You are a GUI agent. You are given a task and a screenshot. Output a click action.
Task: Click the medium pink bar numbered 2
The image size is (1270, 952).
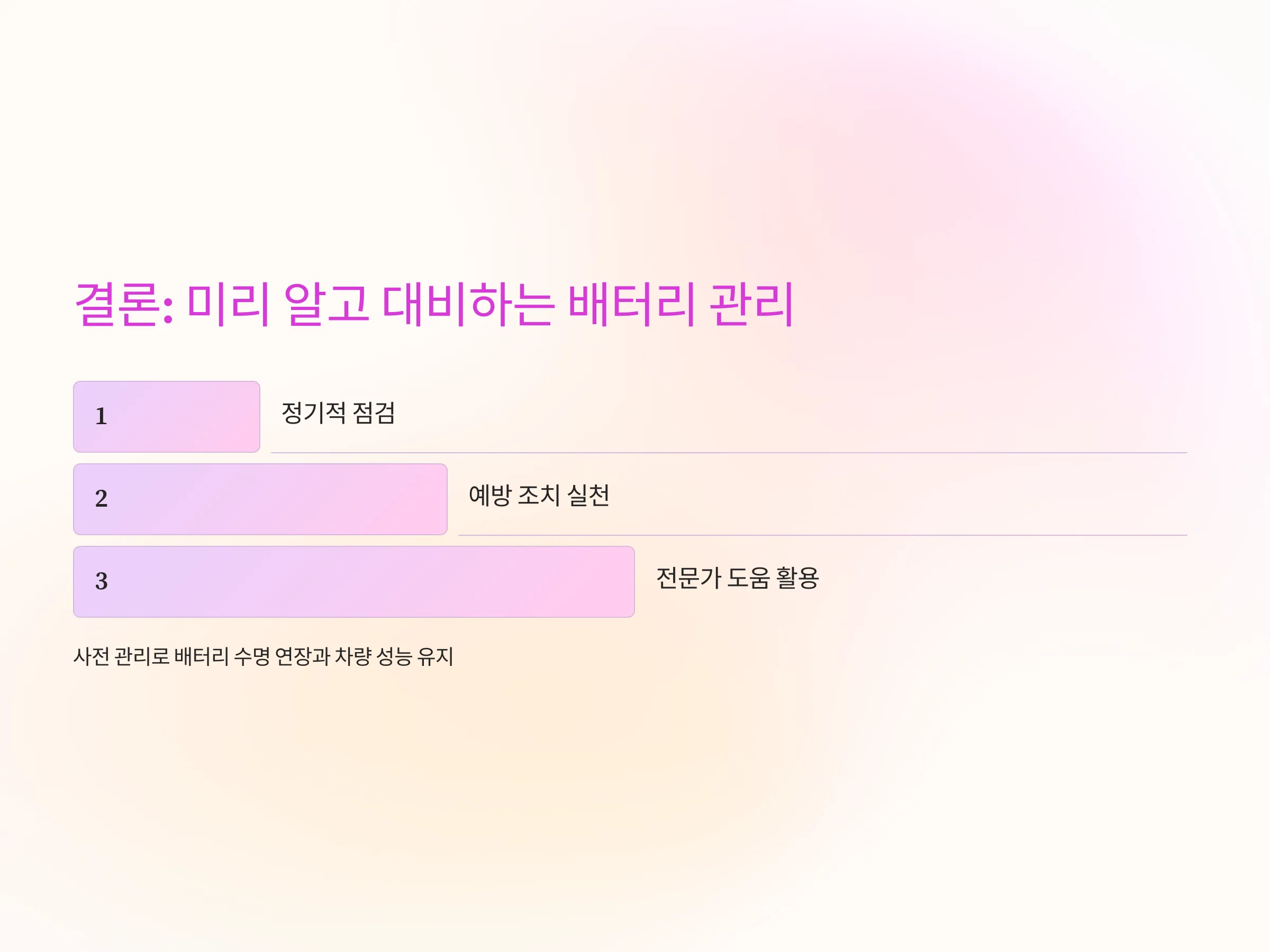[x=260, y=499]
